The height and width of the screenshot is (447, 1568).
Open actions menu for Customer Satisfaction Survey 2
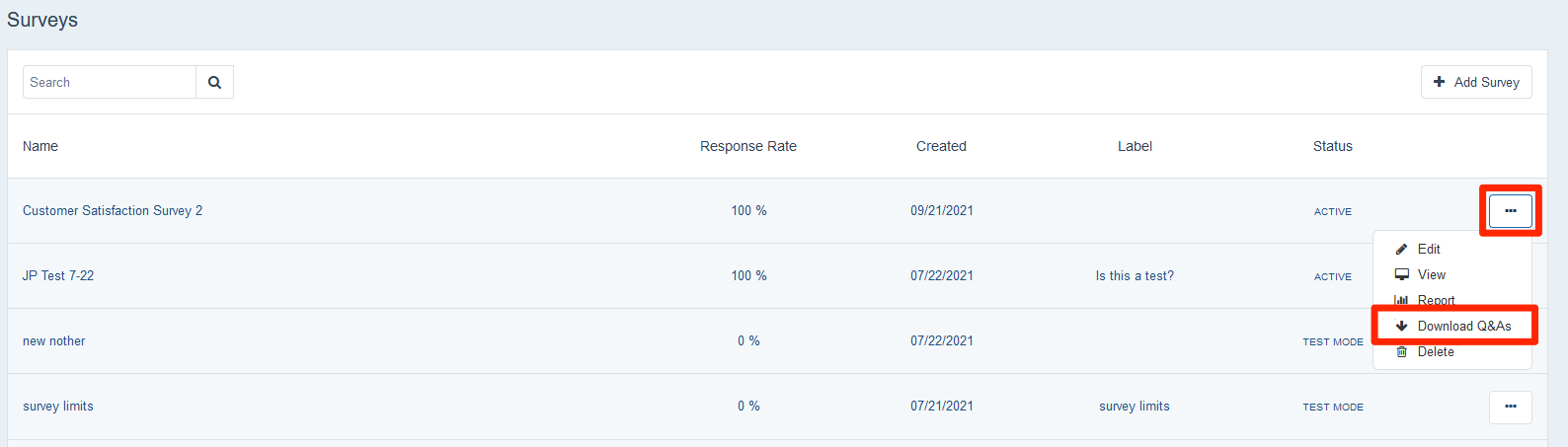[x=1510, y=211]
